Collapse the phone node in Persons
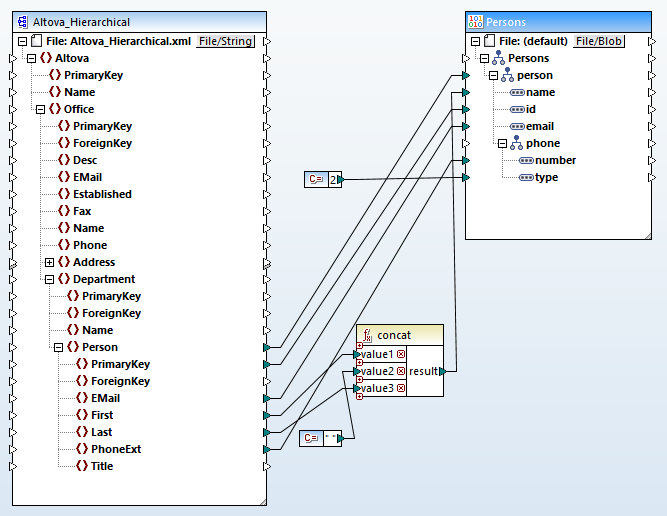This screenshot has height=516, width=667. [502, 143]
